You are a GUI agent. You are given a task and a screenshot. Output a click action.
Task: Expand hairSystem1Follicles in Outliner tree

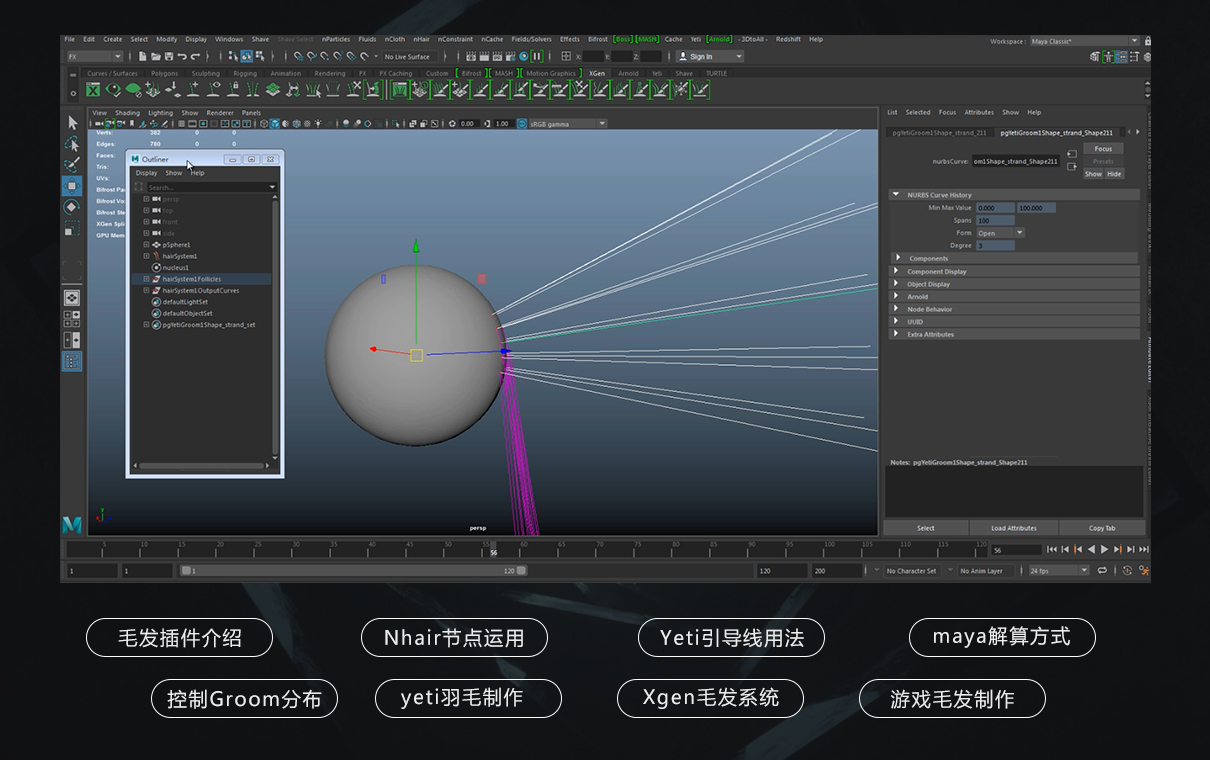(146, 279)
